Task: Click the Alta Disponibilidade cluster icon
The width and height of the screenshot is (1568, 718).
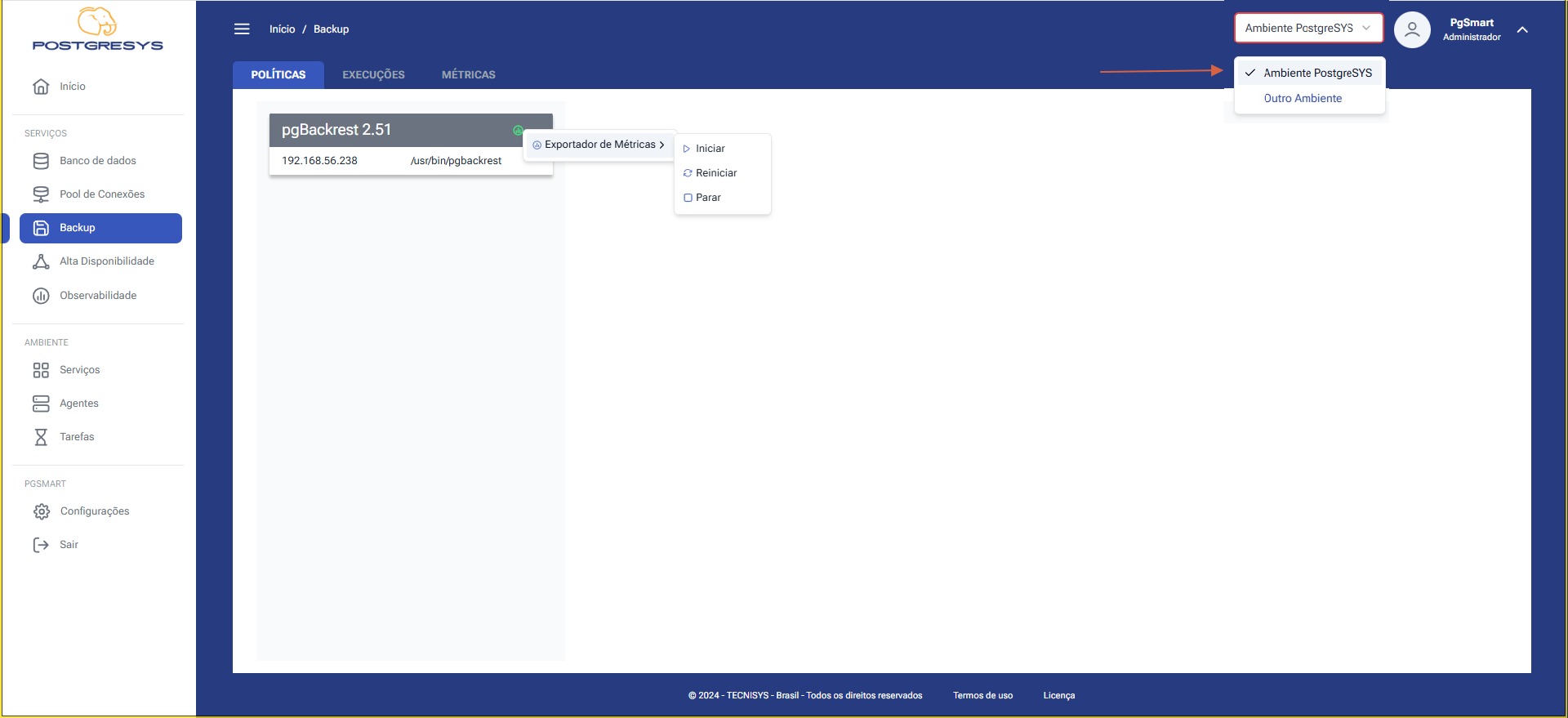Action: coord(41,261)
